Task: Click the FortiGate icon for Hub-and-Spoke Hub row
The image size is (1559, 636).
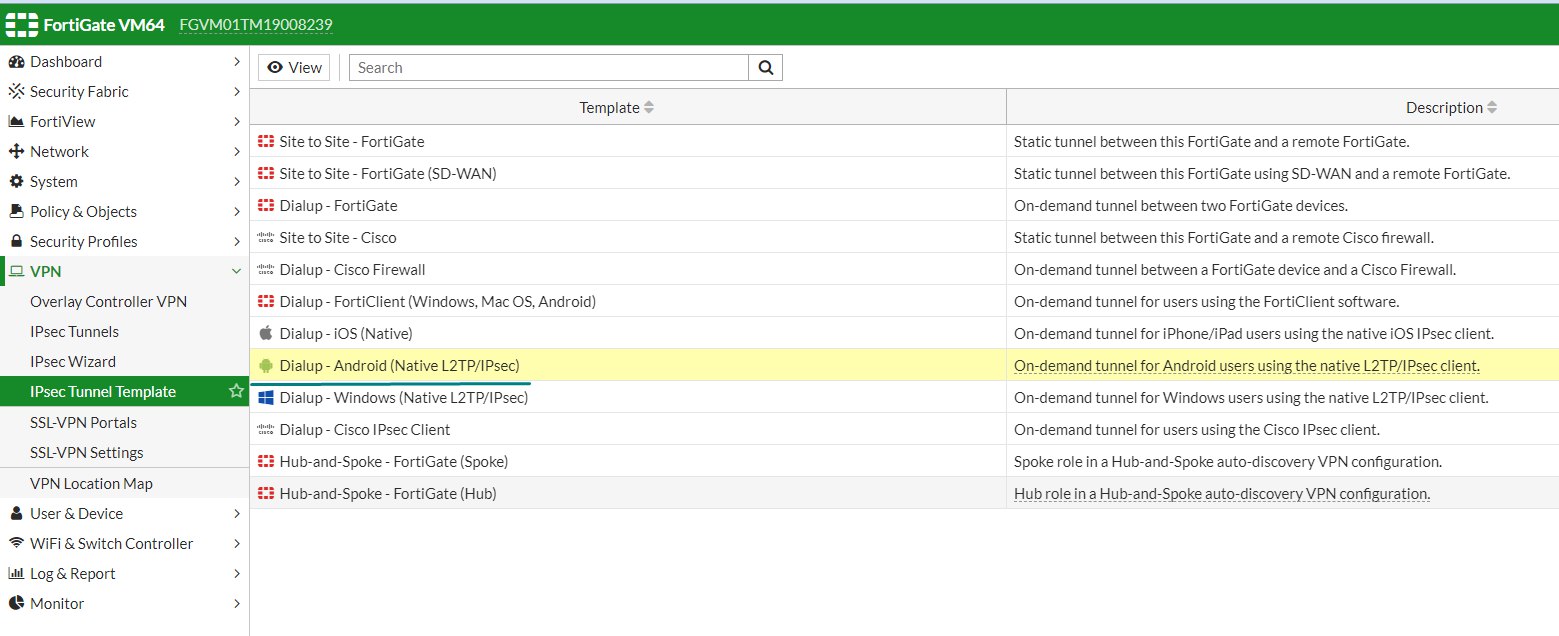Action: tap(266, 494)
